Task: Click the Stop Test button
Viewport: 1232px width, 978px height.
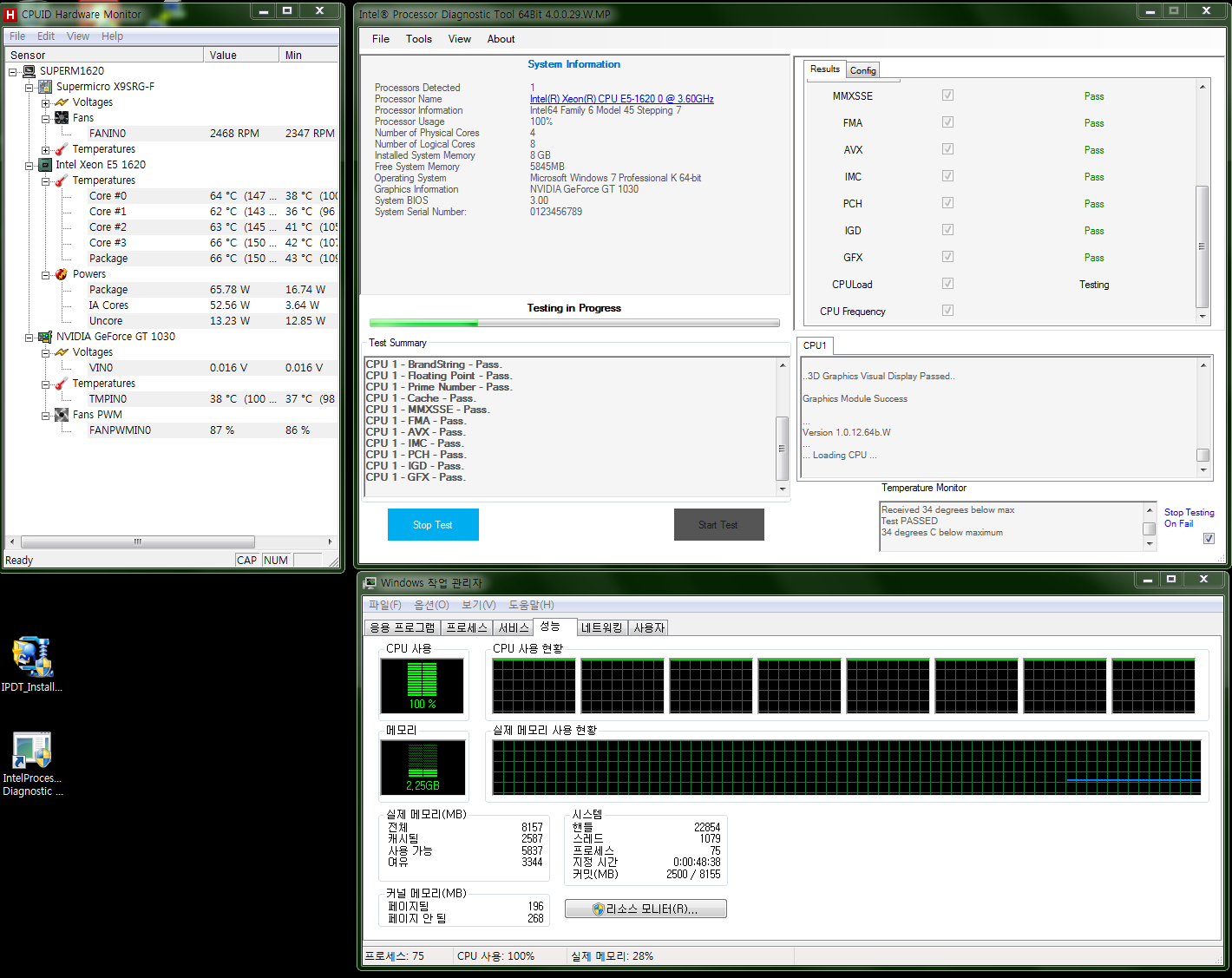Action: click(433, 525)
